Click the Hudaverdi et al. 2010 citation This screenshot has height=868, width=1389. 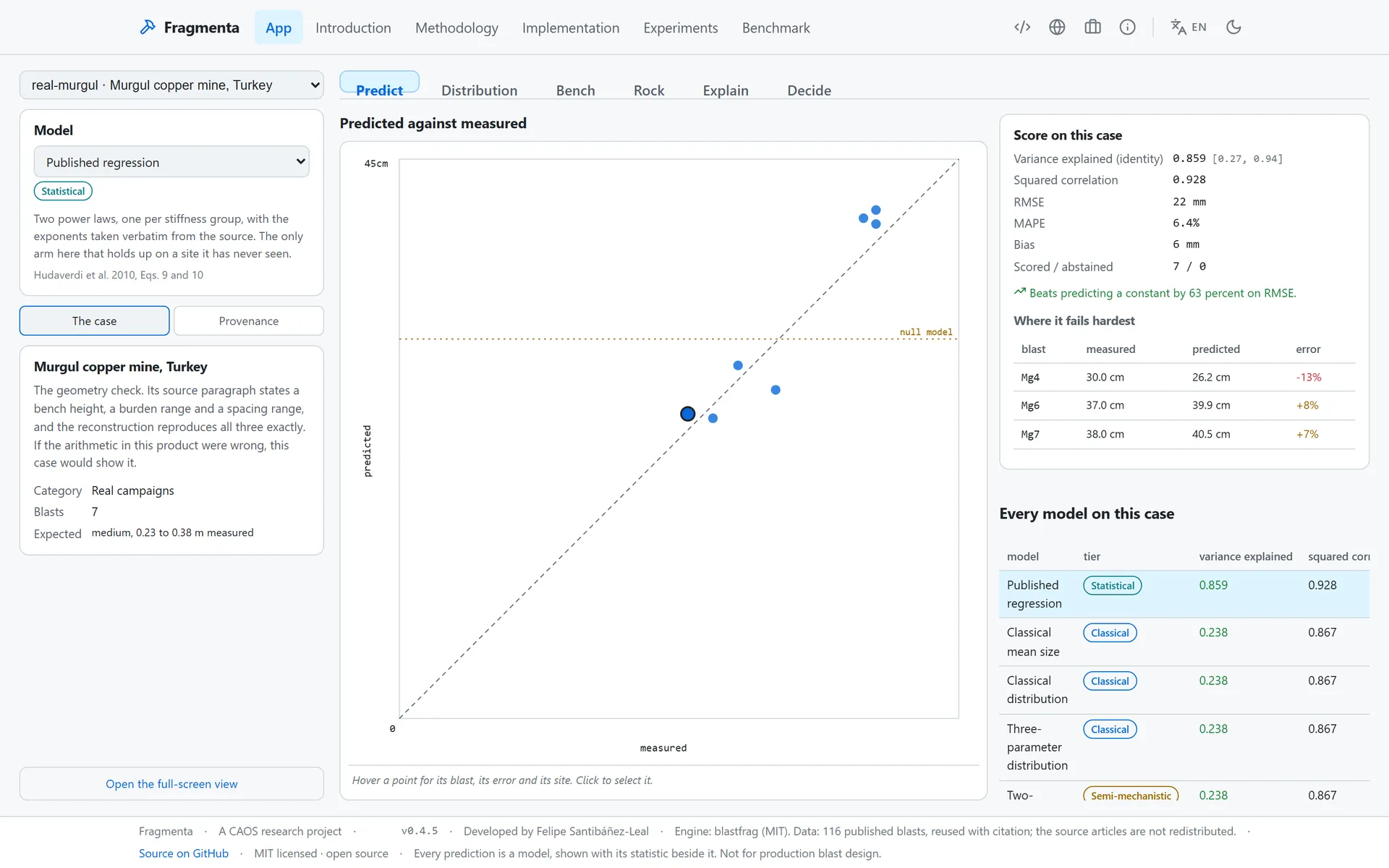point(119,275)
